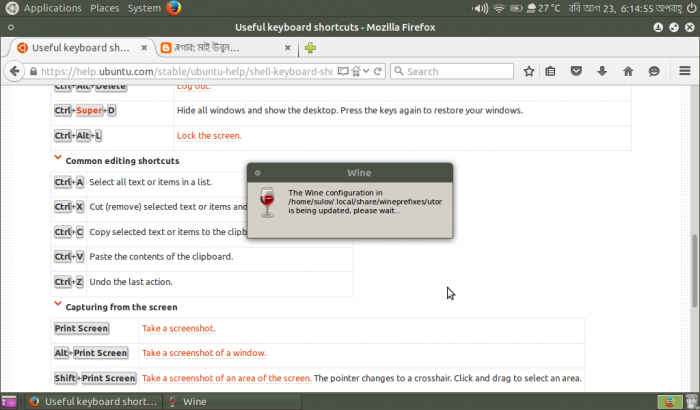
Task: Open the battery indicator
Action: point(516,8)
